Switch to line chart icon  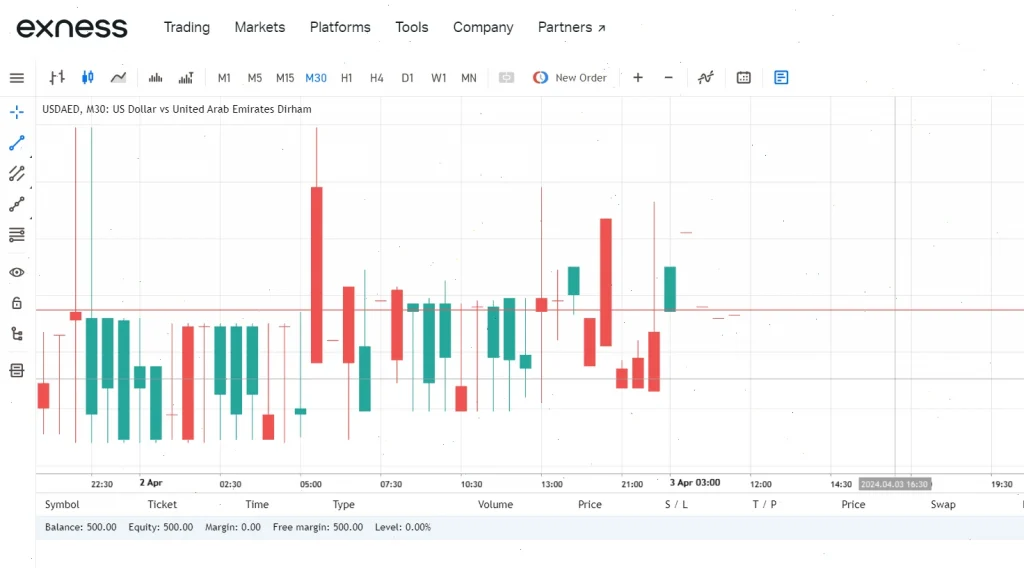click(118, 78)
